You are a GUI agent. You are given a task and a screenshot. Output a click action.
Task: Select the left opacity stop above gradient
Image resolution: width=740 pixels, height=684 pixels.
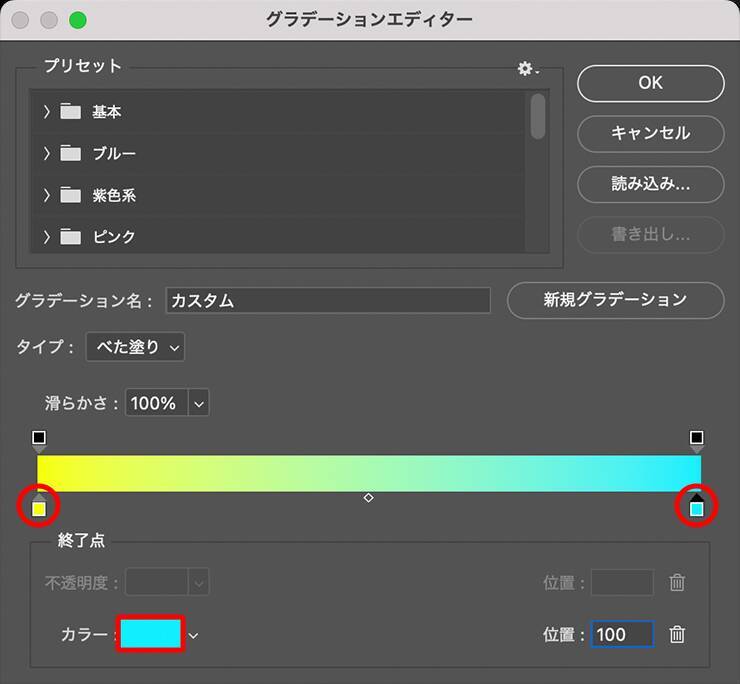click(x=39, y=440)
